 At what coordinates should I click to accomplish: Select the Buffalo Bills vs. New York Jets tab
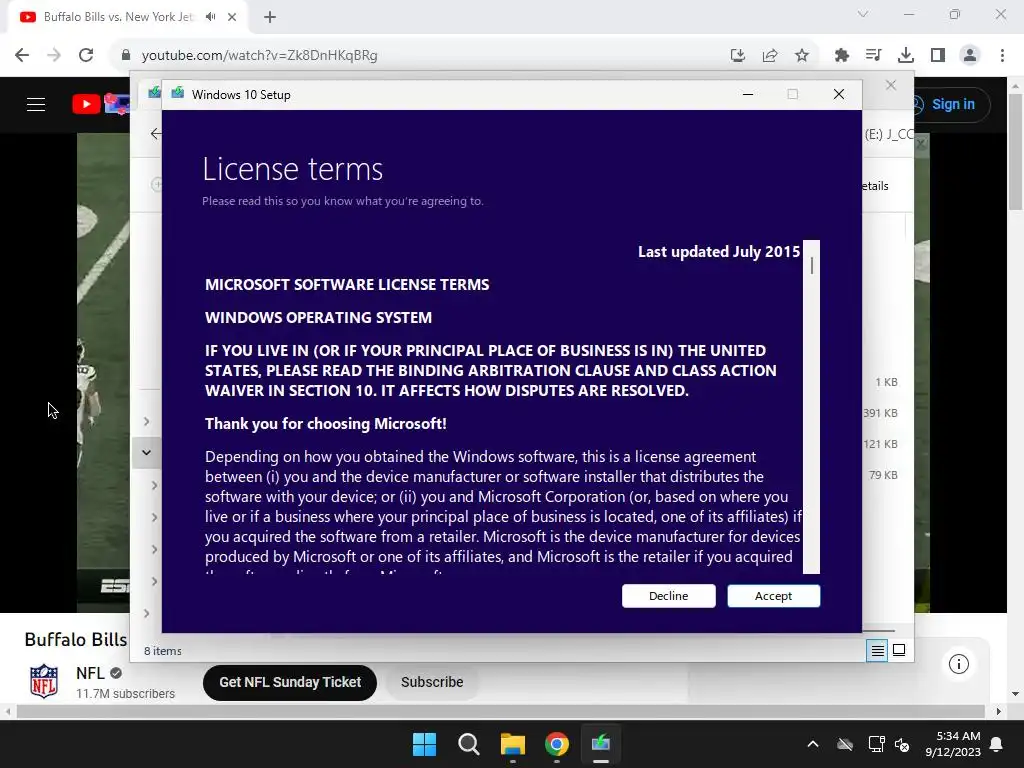coord(128,17)
